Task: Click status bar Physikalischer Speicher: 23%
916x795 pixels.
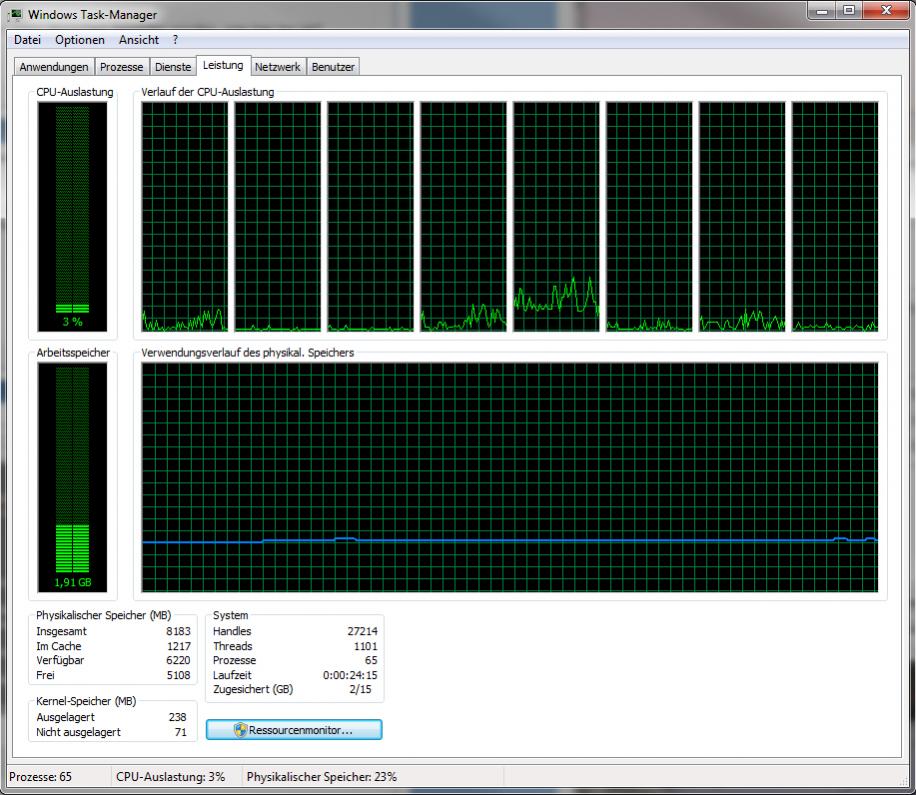Action: pos(322,777)
